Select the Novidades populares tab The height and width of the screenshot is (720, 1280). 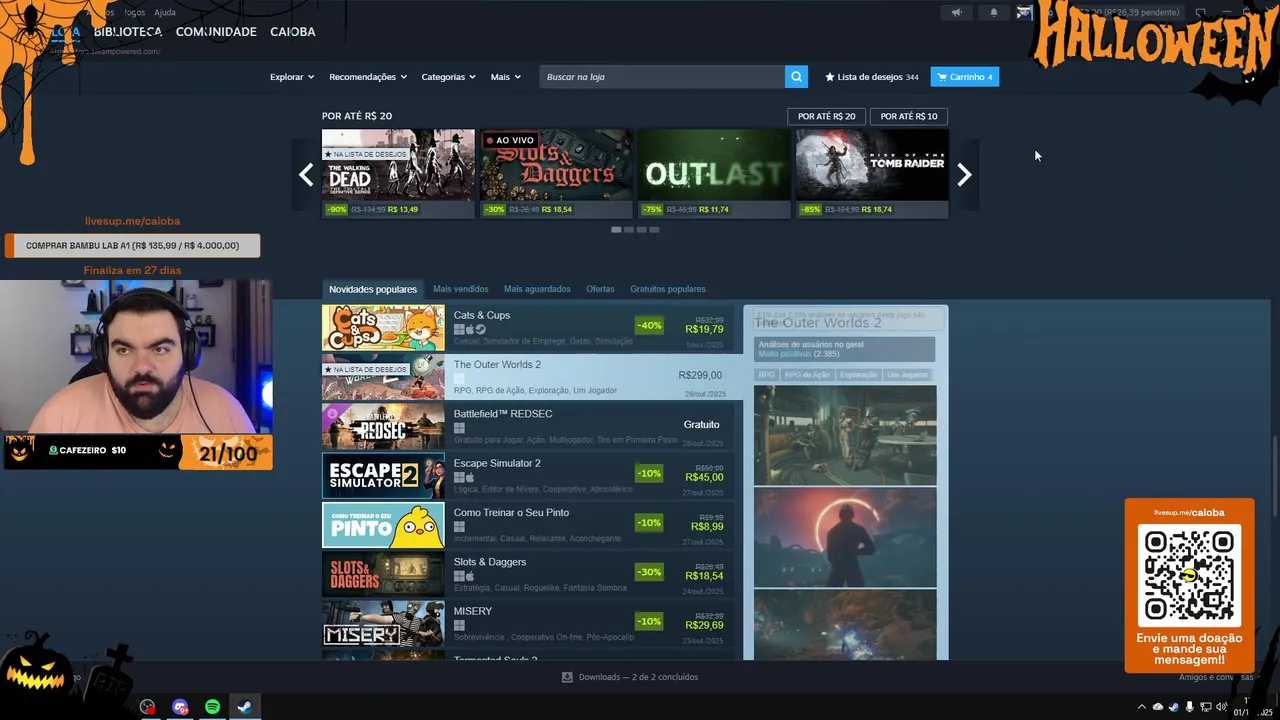coord(373,289)
